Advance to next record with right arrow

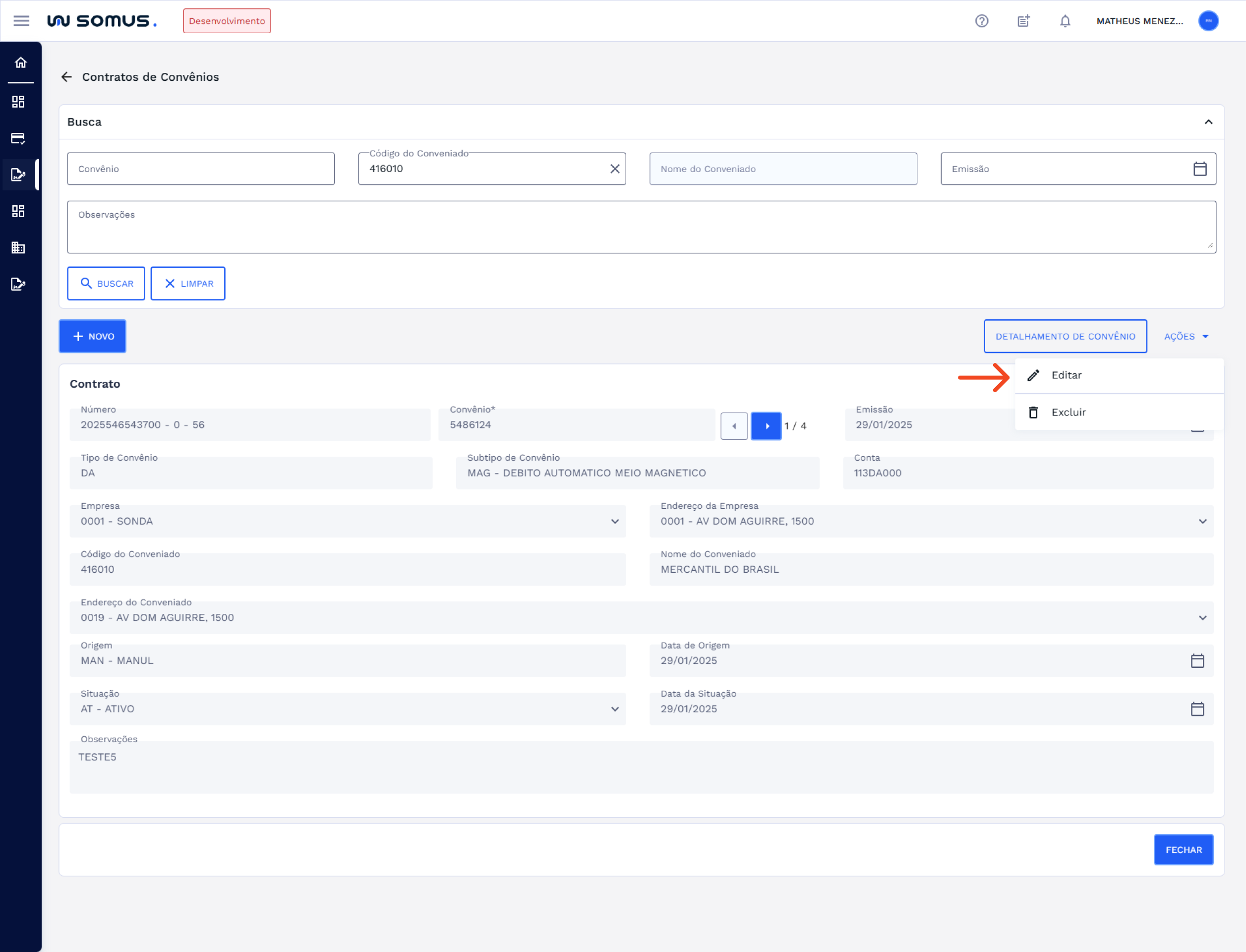tap(766, 425)
